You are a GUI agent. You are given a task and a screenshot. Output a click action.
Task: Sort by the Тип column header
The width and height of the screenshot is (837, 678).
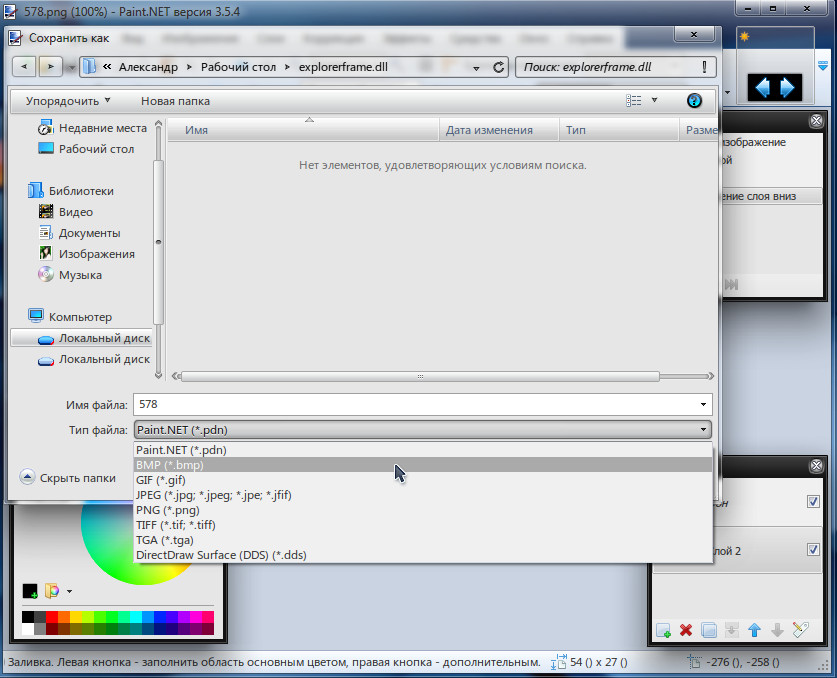tap(619, 130)
